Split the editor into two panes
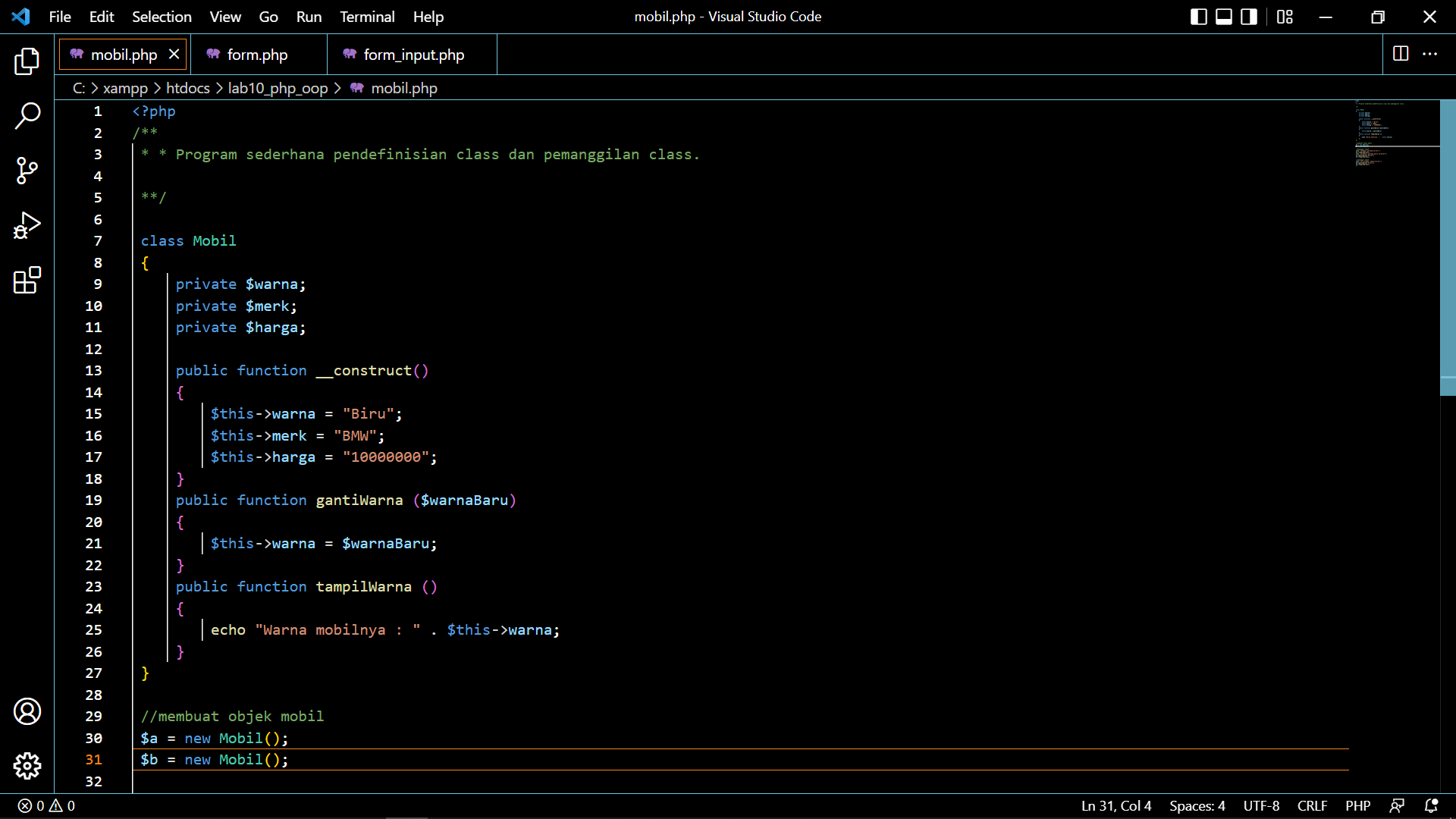1456x819 pixels. click(x=1399, y=54)
